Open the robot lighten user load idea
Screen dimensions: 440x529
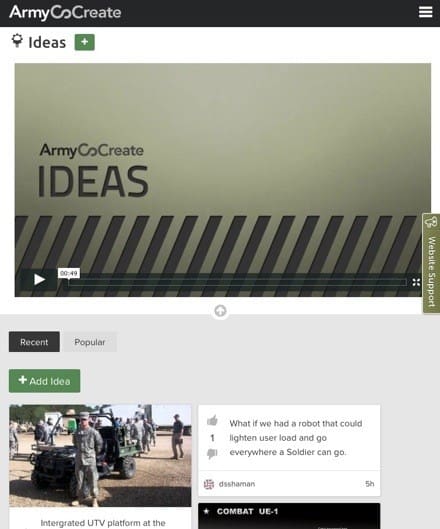[x=296, y=438]
